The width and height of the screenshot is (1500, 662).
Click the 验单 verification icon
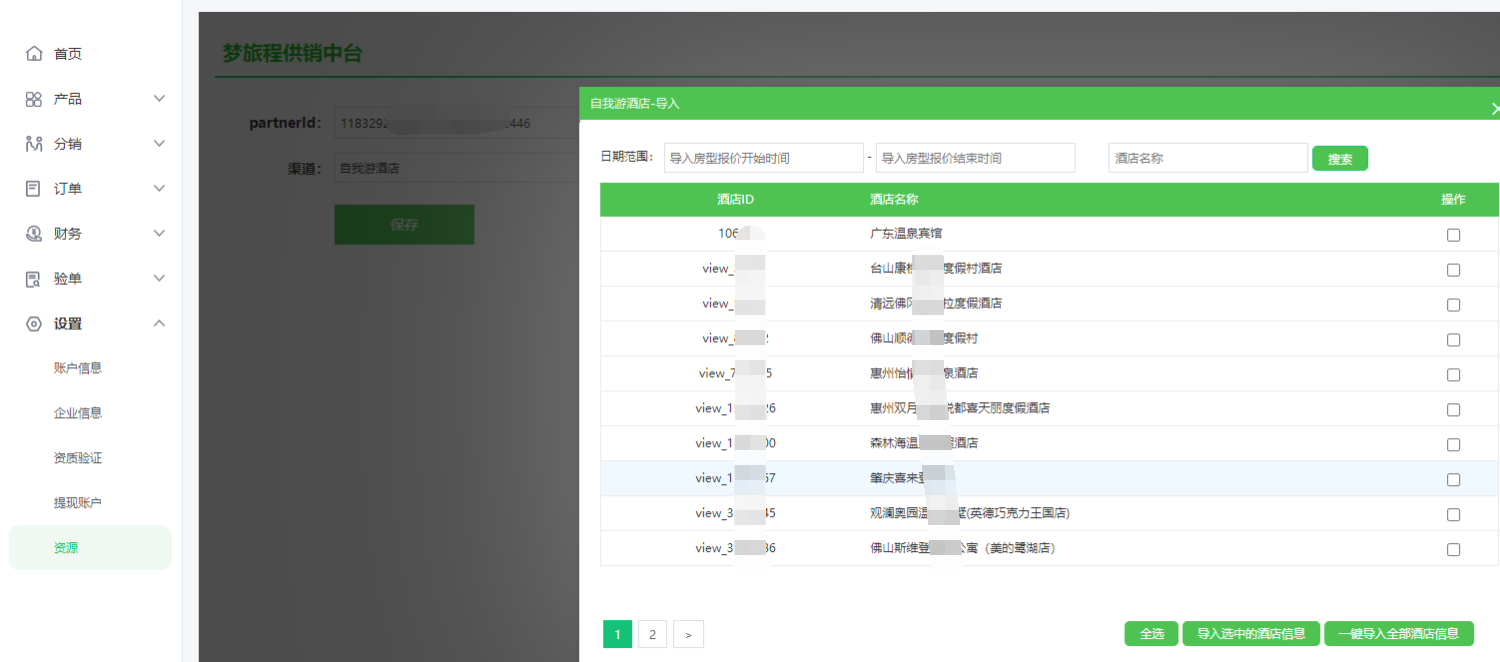pyautogui.click(x=34, y=279)
